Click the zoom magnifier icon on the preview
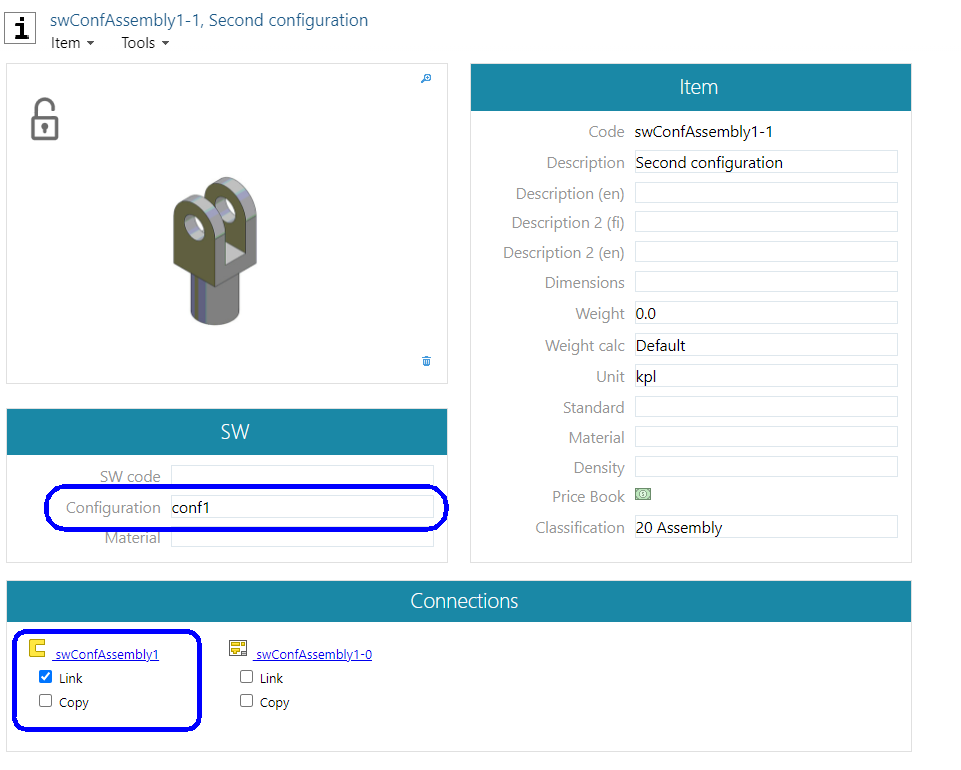Screen dimensions: 961x770 coord(426,79)
